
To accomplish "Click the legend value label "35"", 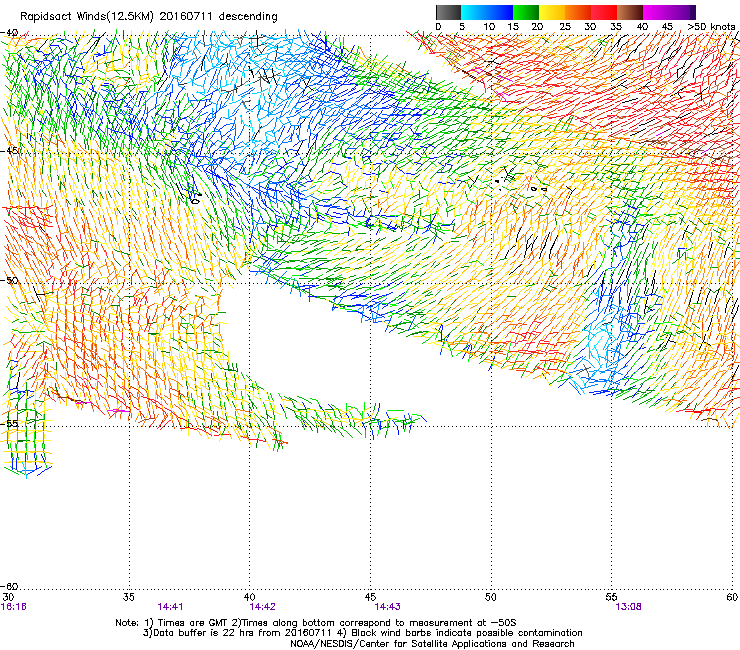I will coord(616,26).
